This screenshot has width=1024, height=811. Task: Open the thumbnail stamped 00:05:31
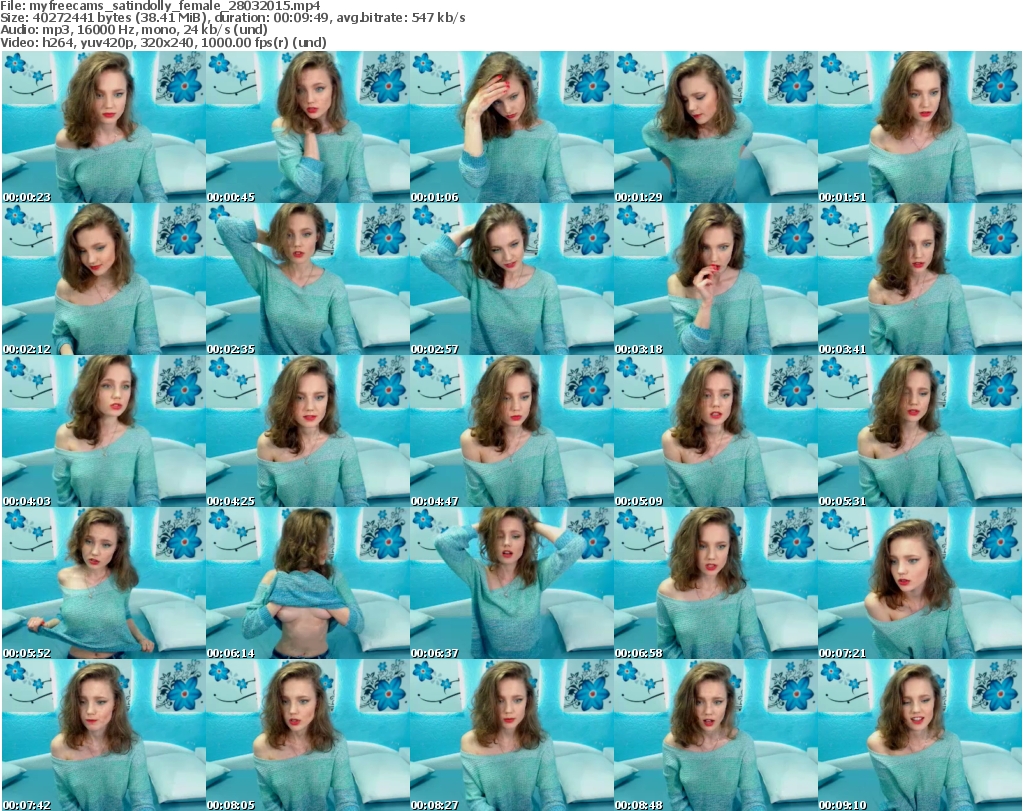920,431
